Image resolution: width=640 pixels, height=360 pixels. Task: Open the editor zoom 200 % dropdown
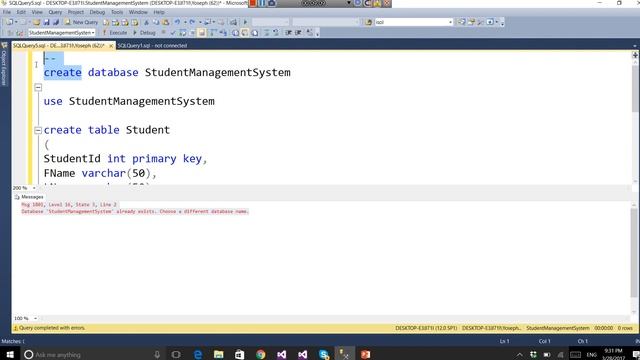click(x=34, y=188)
